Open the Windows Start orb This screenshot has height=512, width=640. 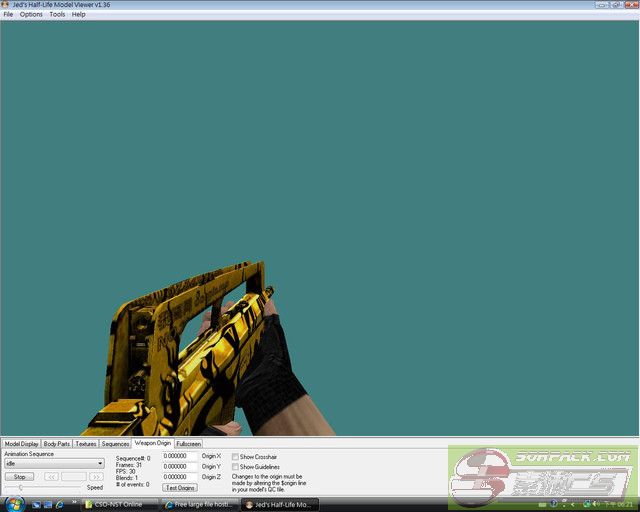pos(15,504)
